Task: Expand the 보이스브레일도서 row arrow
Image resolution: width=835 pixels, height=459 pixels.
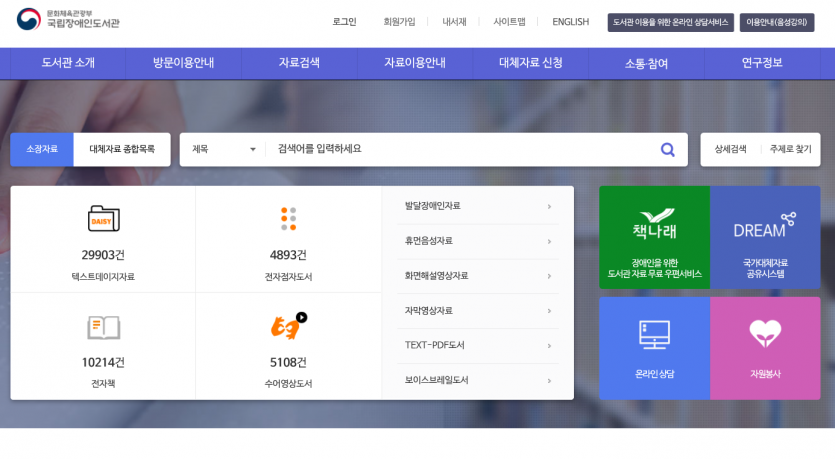Action: 549,381
